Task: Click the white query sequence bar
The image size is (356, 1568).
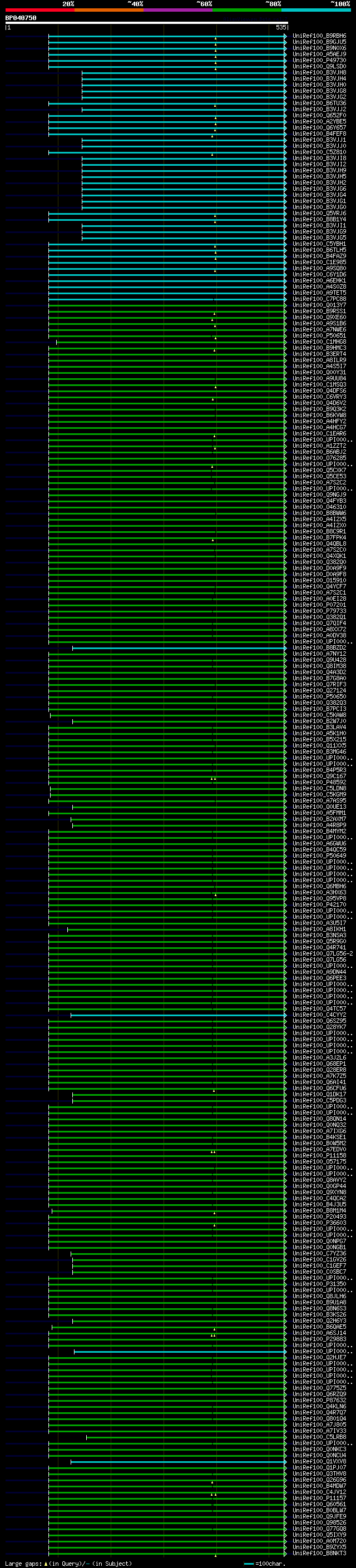Action: point(147,22)
